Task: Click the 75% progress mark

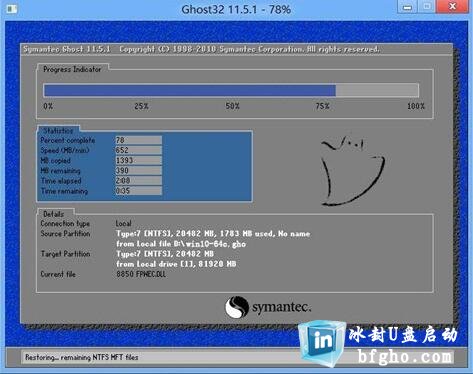Action: (x=322, y=106)
